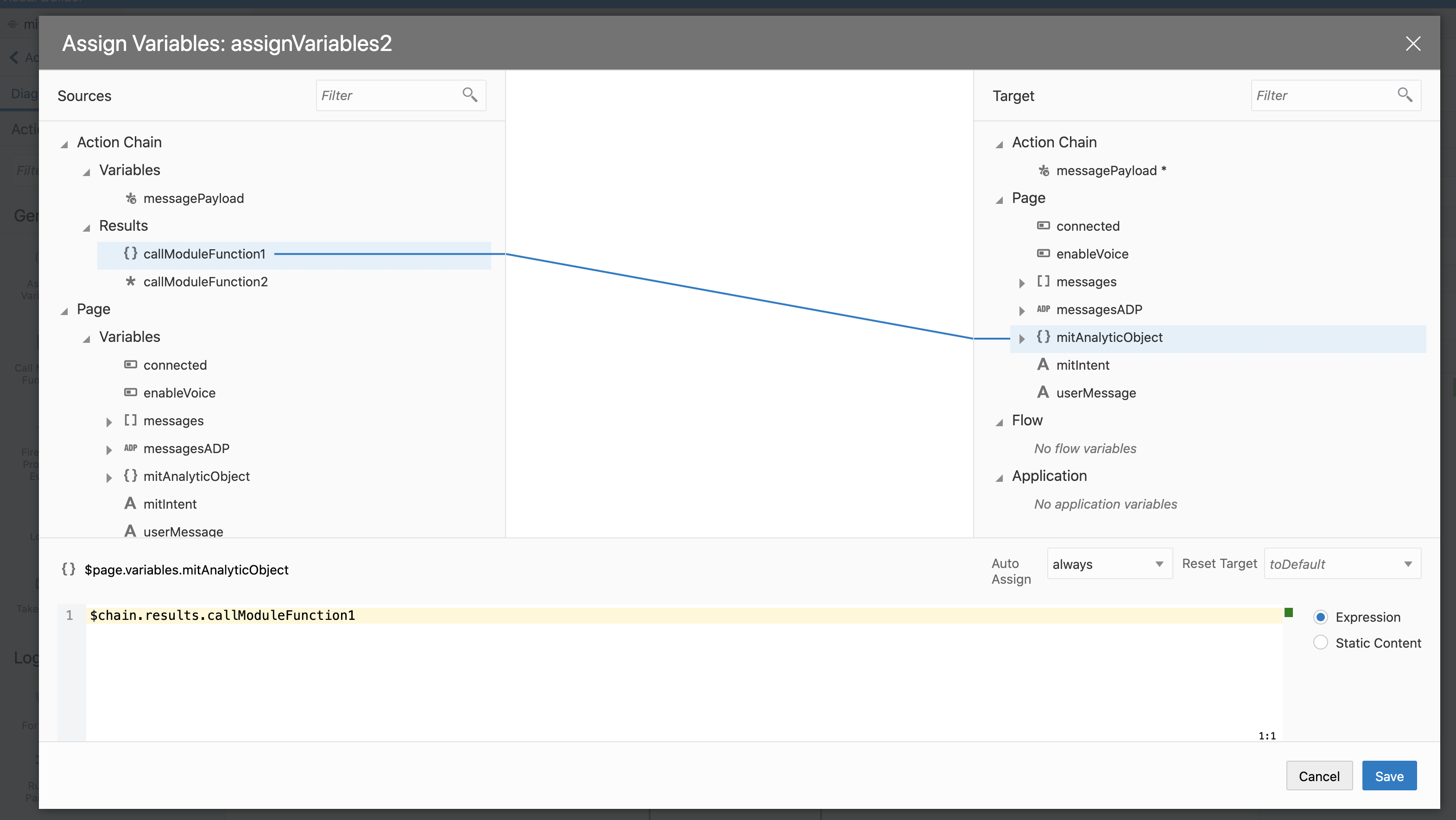Click the callModuleFunction1 object braces icon
The height and width of the screenshot is (820, 1456).
pyautogui.click(x=131, y=253)
